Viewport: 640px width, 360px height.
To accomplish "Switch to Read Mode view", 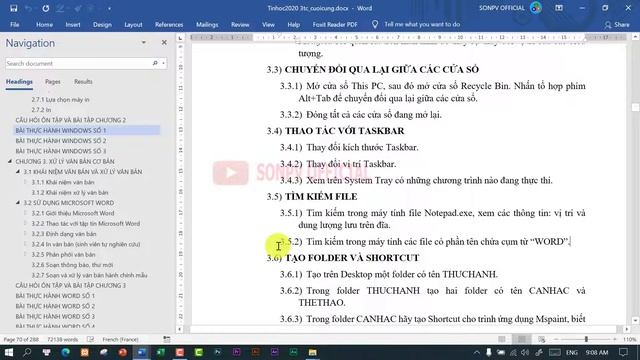I will [502, 340].
